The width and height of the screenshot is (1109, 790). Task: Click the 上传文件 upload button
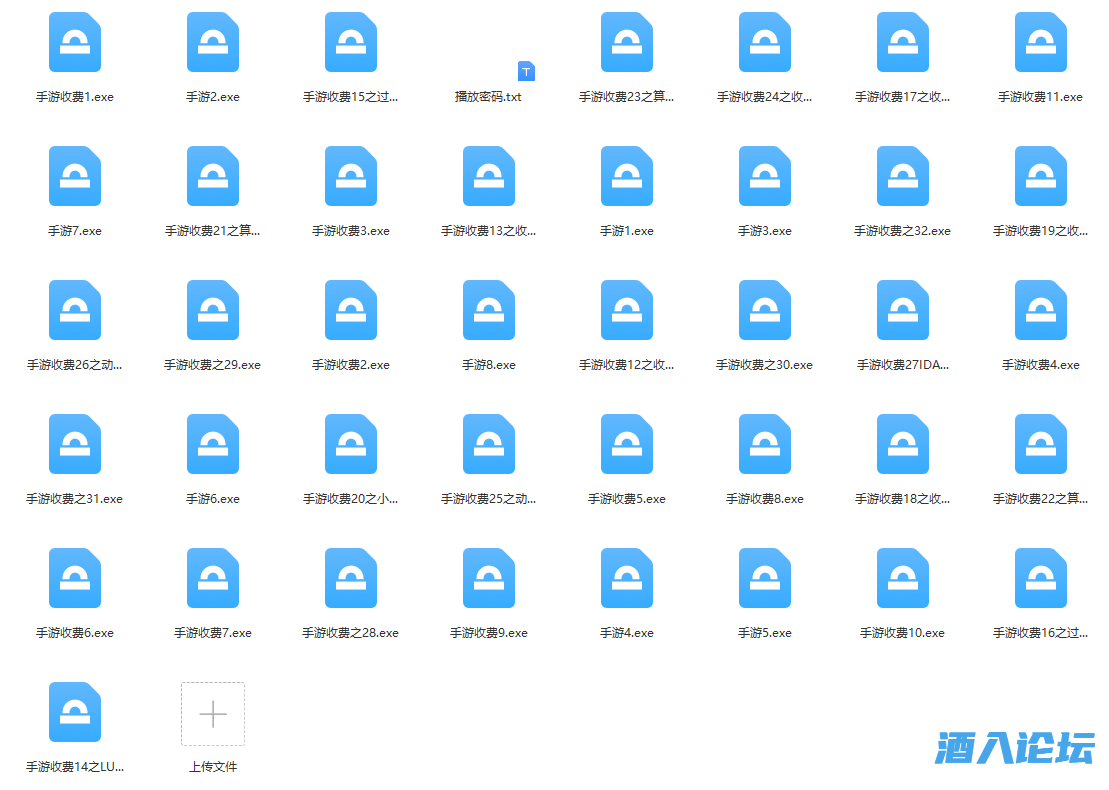pos(212,714)
